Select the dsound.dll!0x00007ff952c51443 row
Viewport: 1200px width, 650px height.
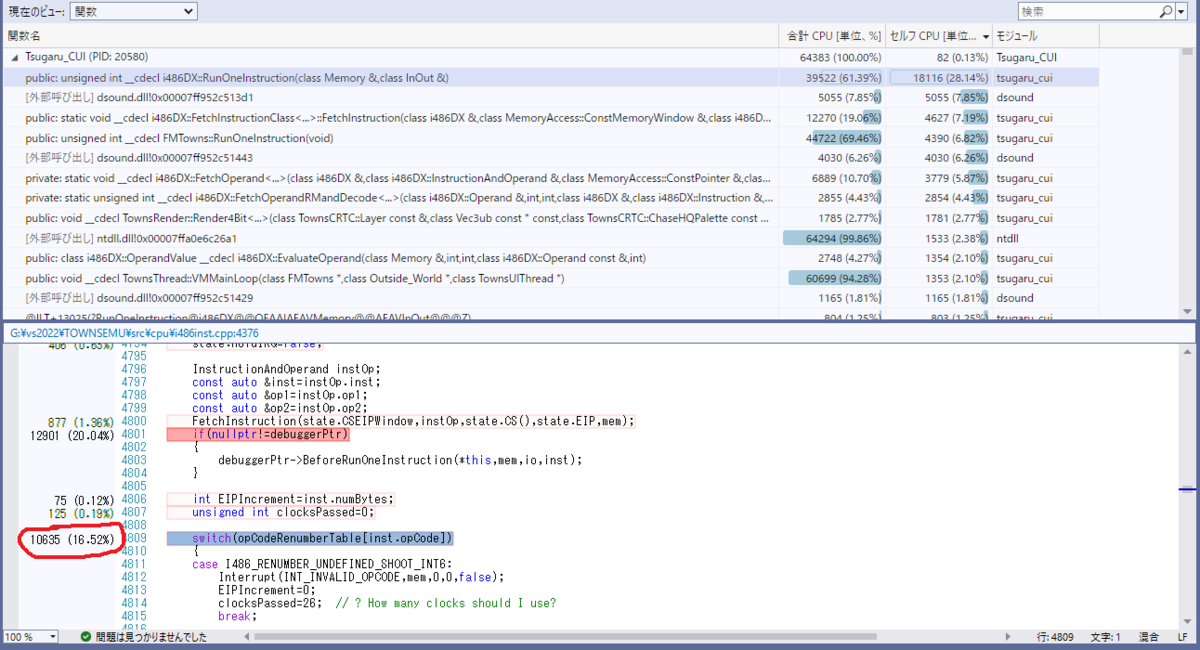click(551, 158)
